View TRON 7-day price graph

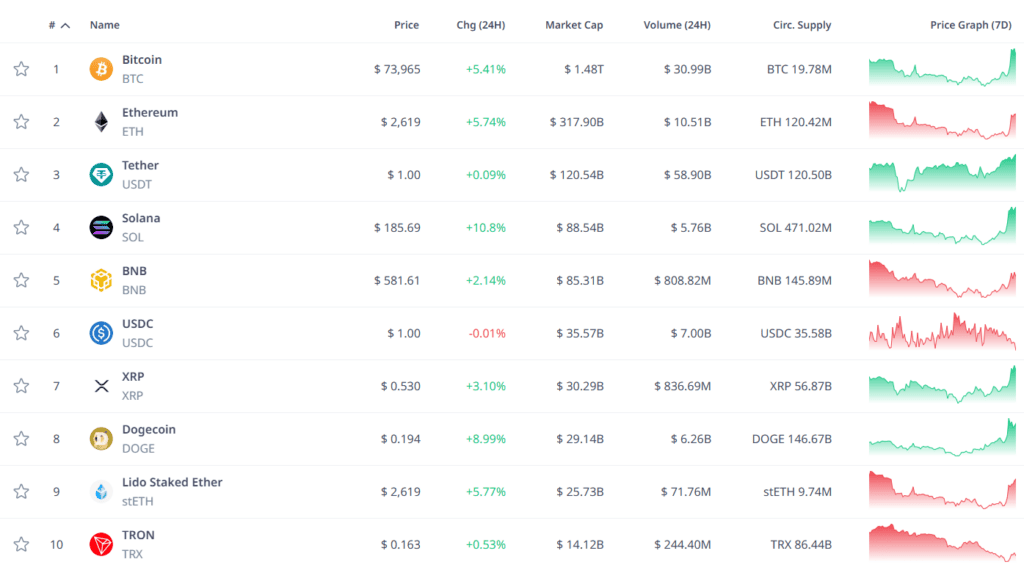coord(942,543)
